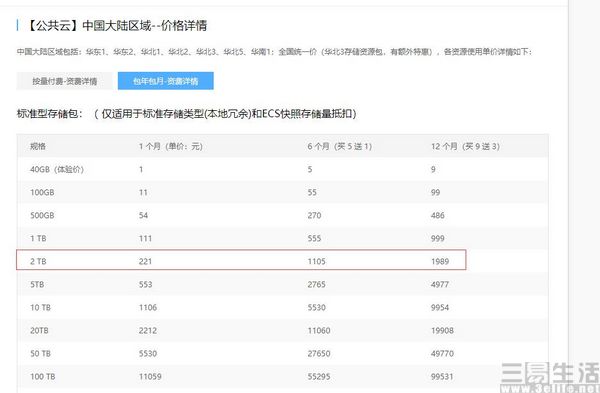The image size is (600, 393).
Task: Click the 55295 six-month price value
Action: pos(319,377)
